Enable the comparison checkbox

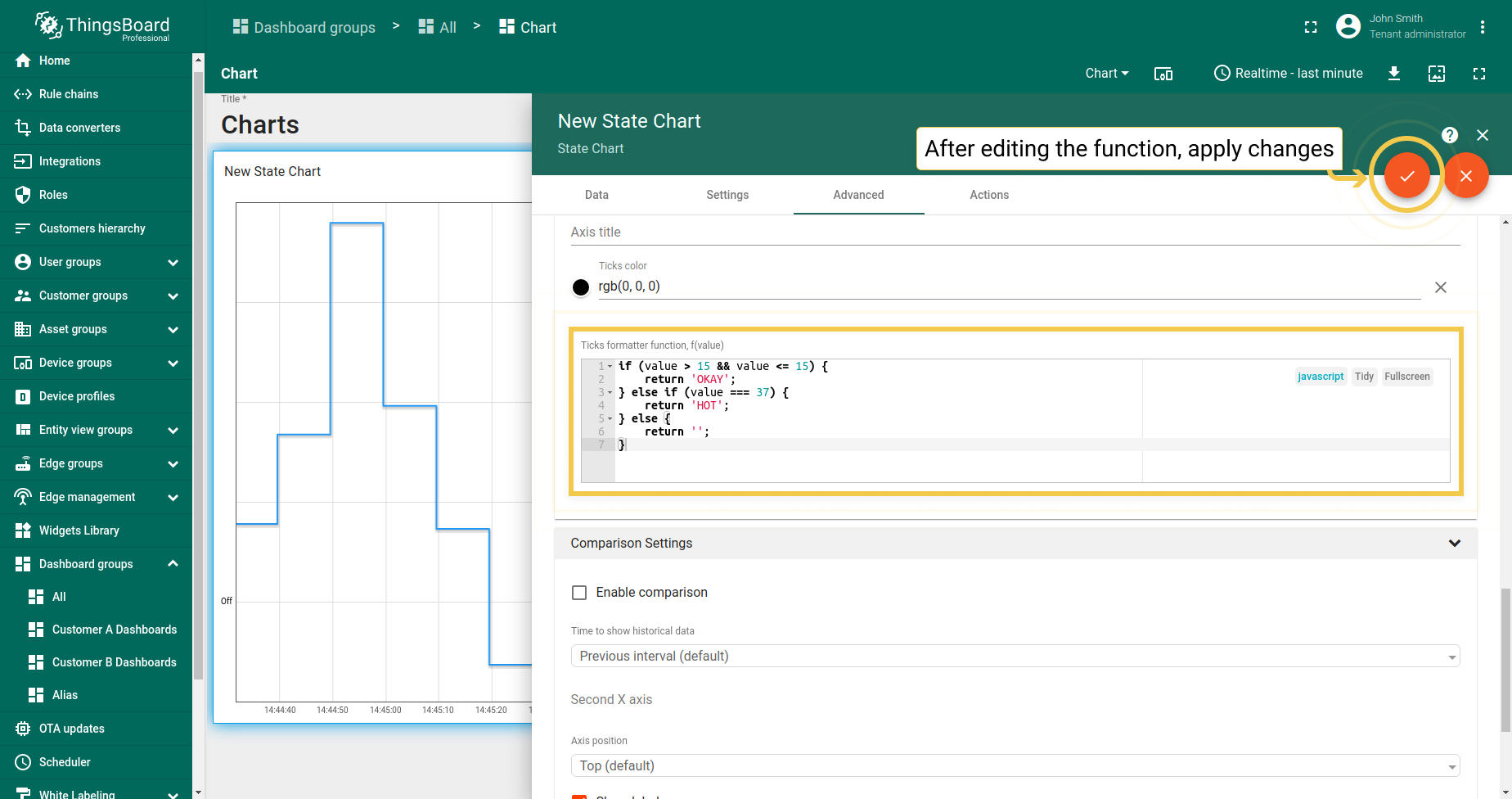[x=579, y=593]
